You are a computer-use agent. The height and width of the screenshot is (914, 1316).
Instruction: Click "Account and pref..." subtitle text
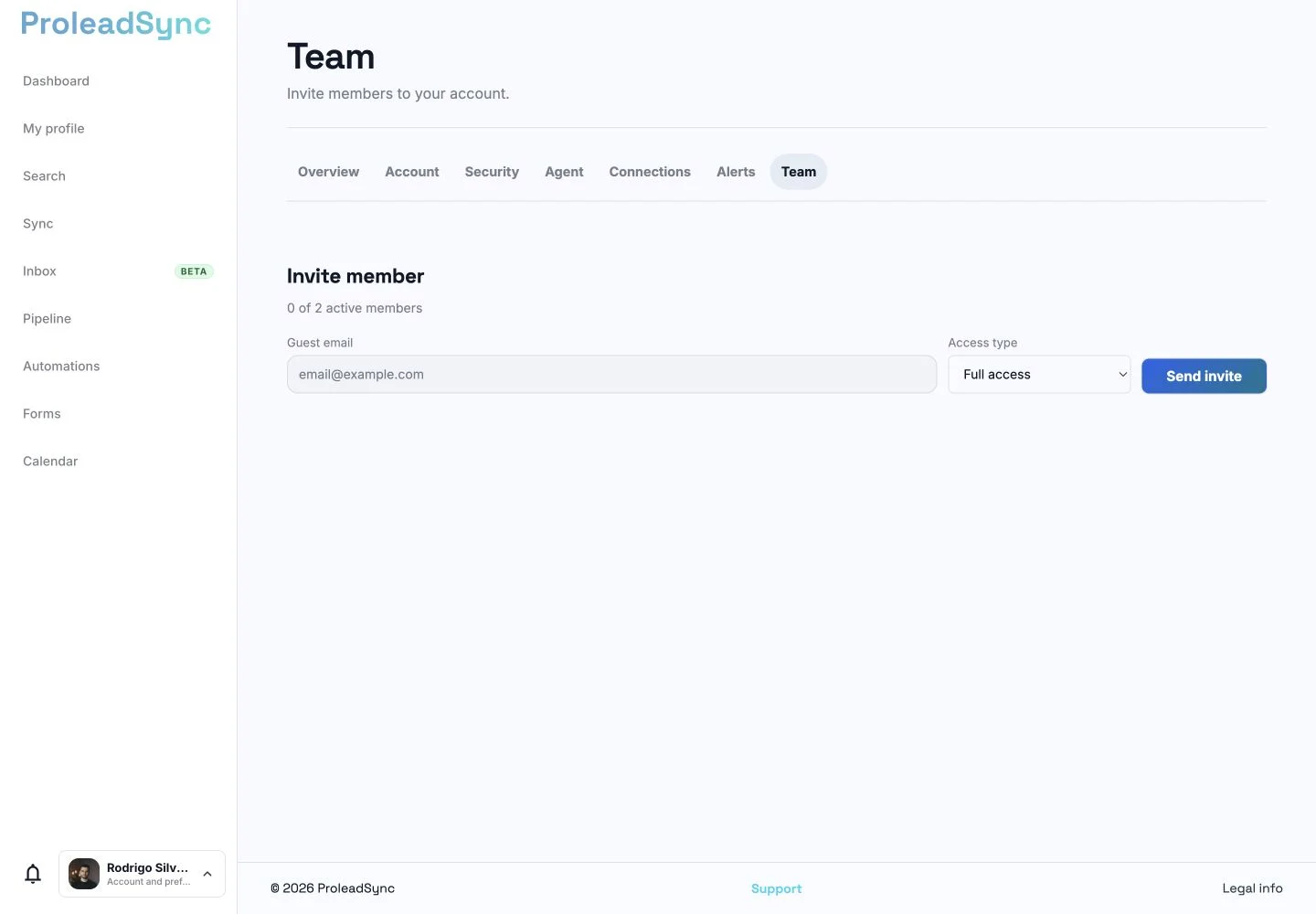149,882
